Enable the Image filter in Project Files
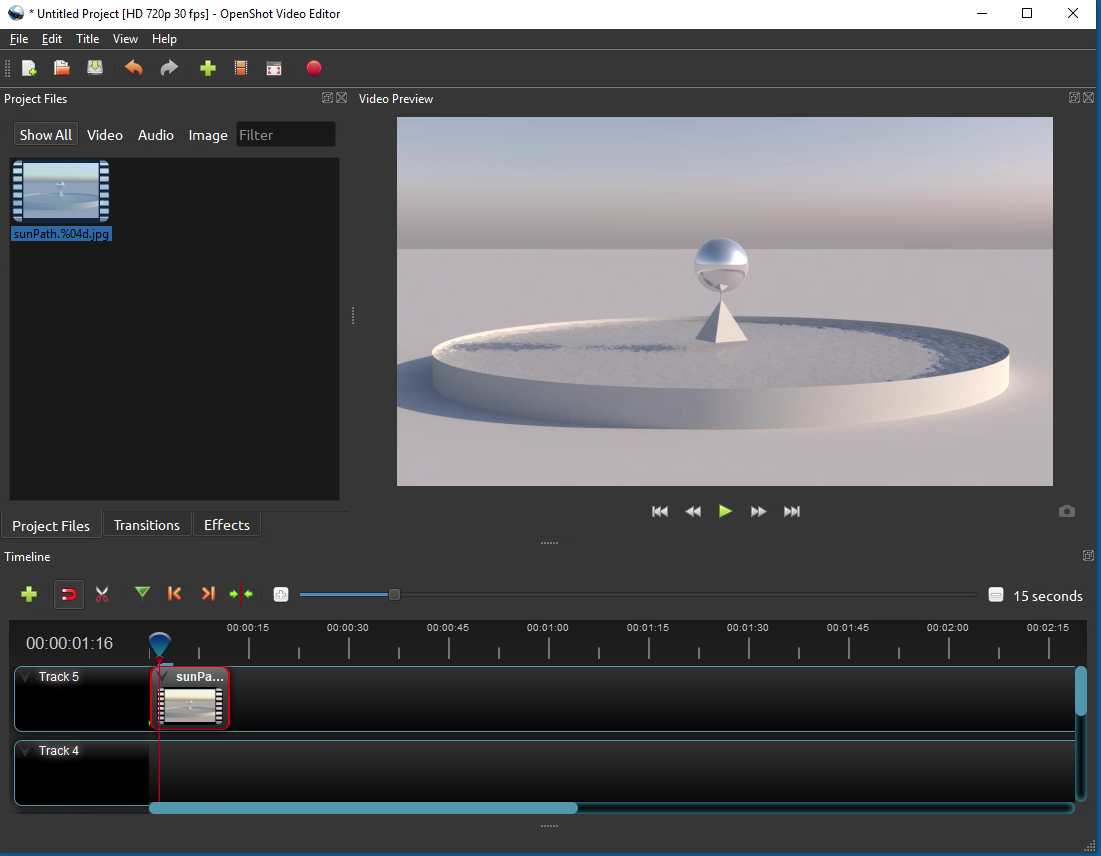 (207, 134)
